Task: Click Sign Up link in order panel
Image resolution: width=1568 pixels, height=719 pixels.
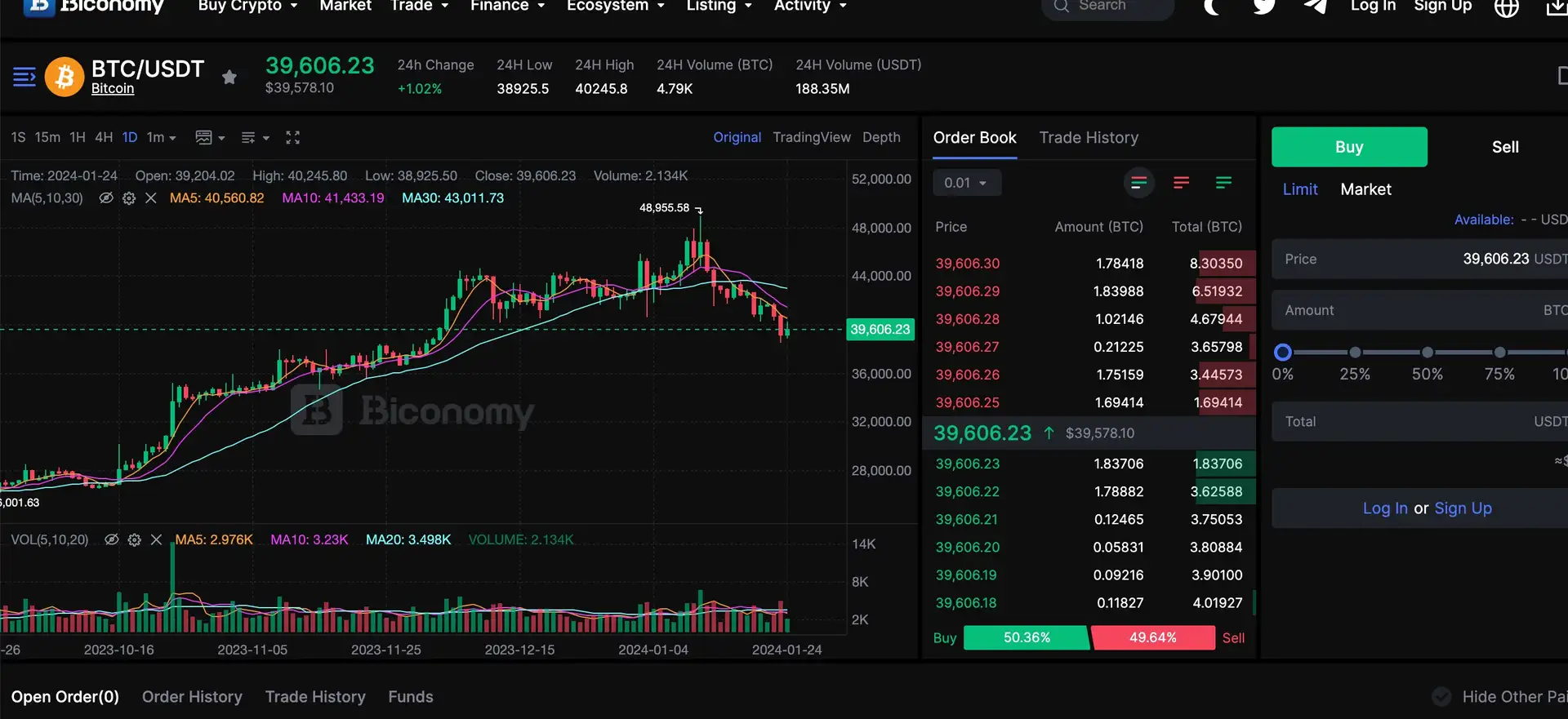Action: 1463,508
